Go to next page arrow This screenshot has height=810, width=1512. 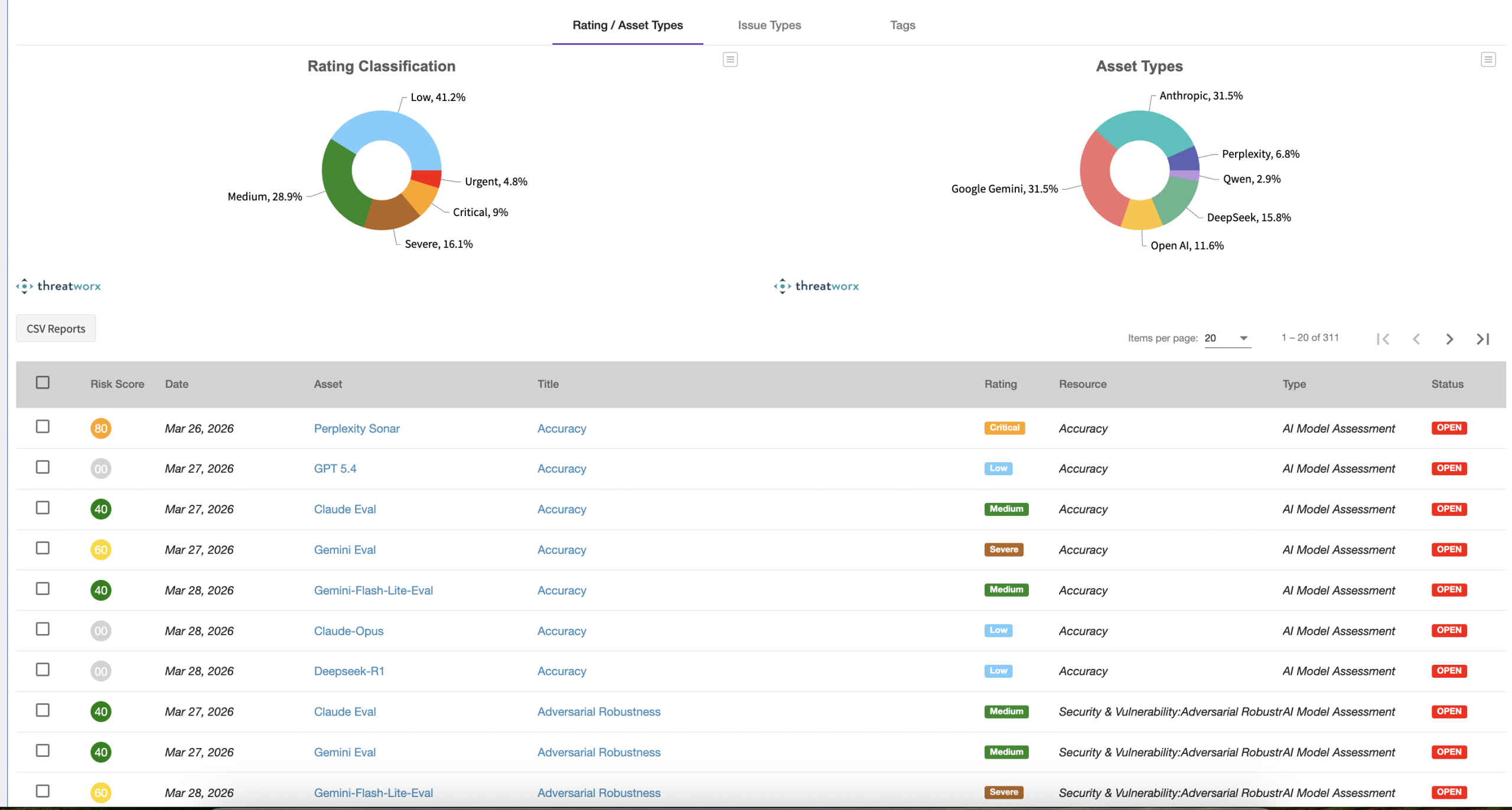tap(1449, 339)
